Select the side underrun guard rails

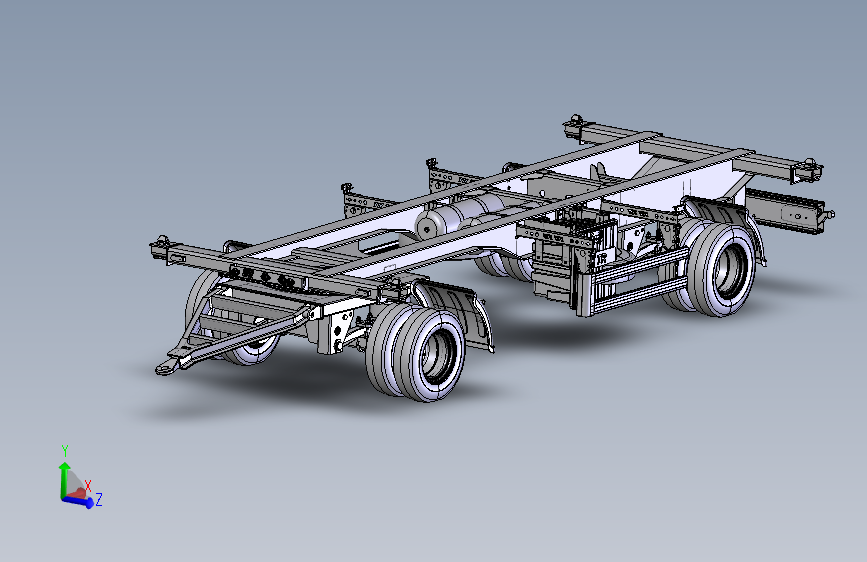[633, 284]
